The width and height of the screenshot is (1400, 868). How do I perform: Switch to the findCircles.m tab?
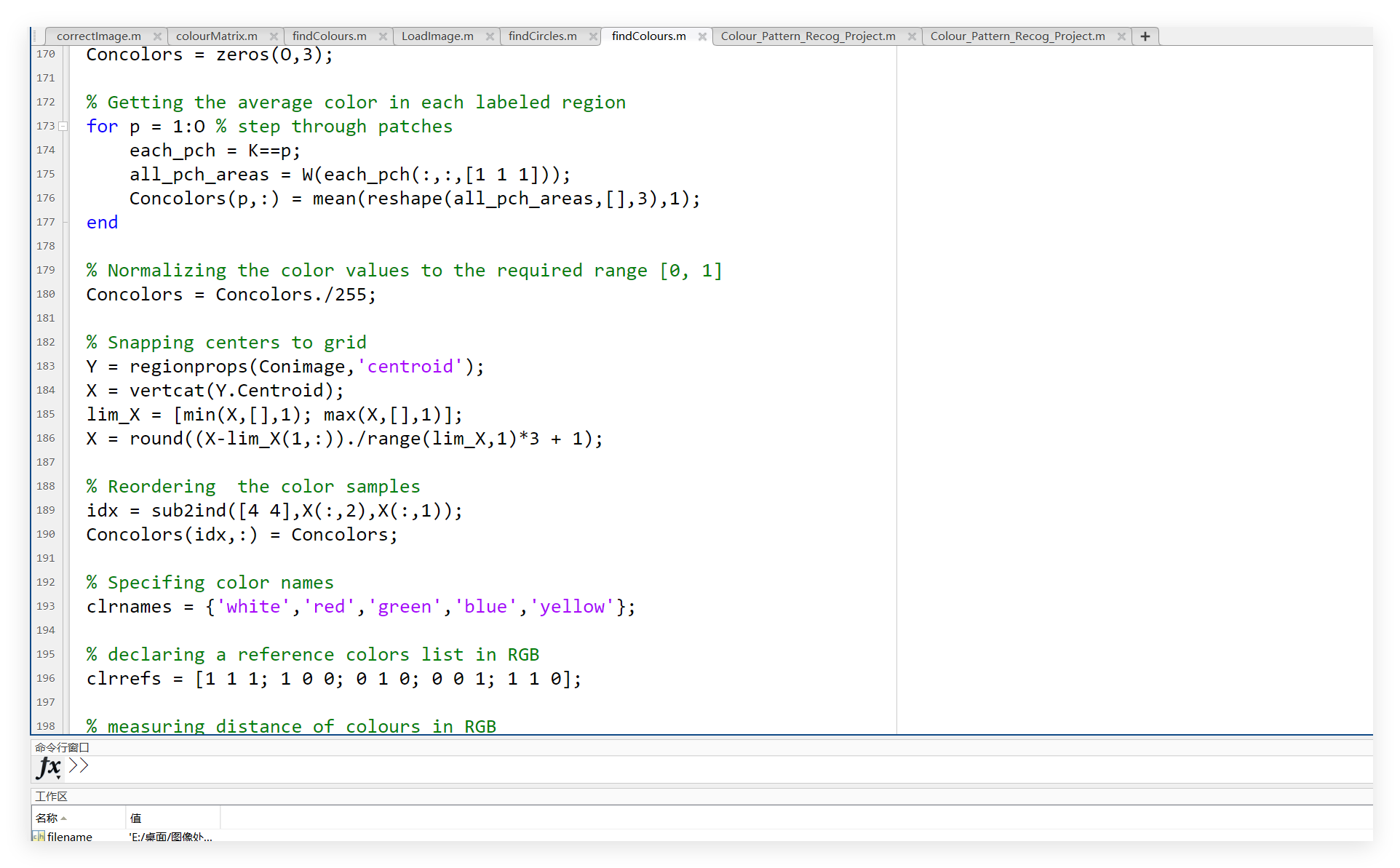click(542, 36)
